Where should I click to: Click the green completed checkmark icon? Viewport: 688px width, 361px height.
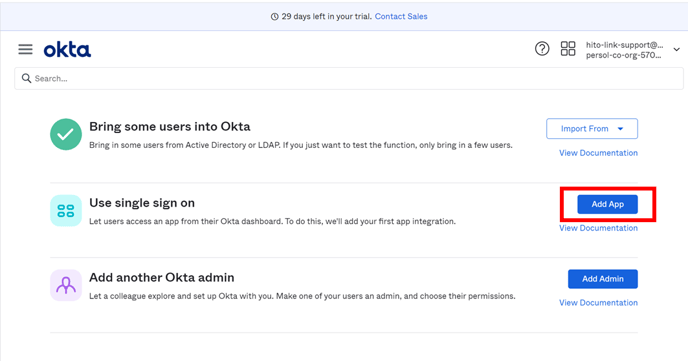[x=66, y=134]
